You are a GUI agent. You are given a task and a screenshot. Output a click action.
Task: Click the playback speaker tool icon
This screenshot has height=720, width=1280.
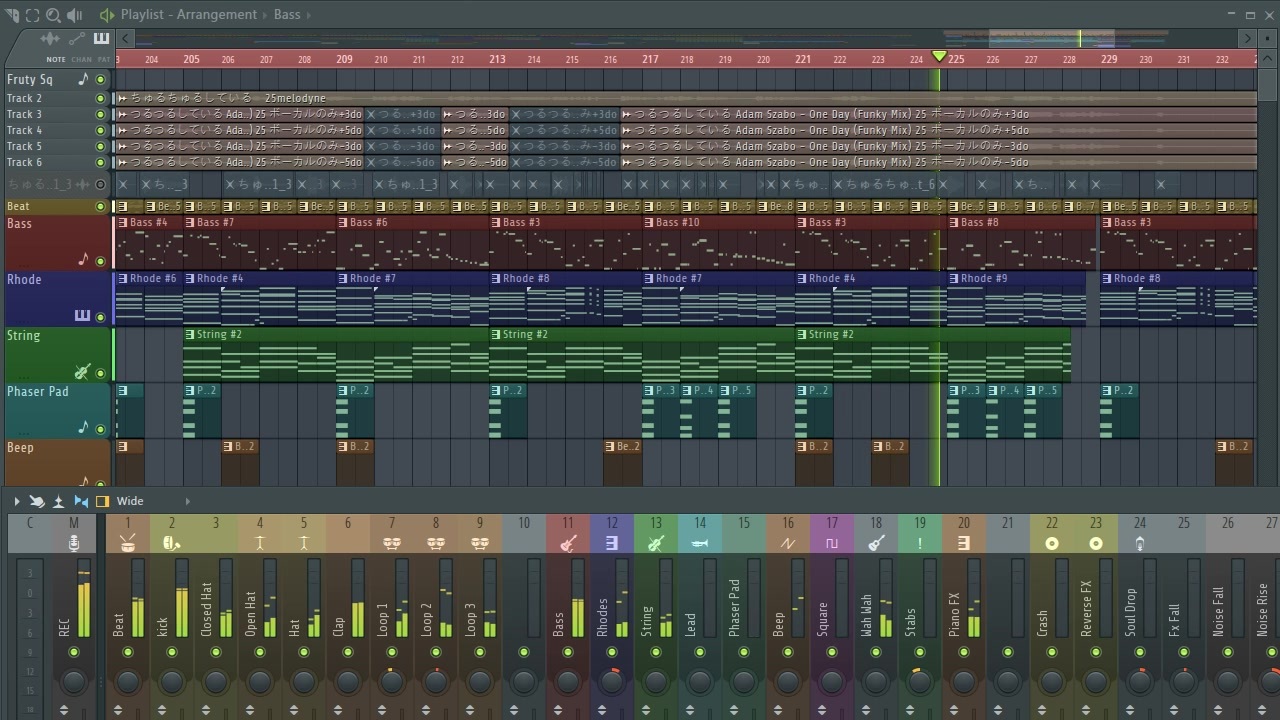point(75,15)
